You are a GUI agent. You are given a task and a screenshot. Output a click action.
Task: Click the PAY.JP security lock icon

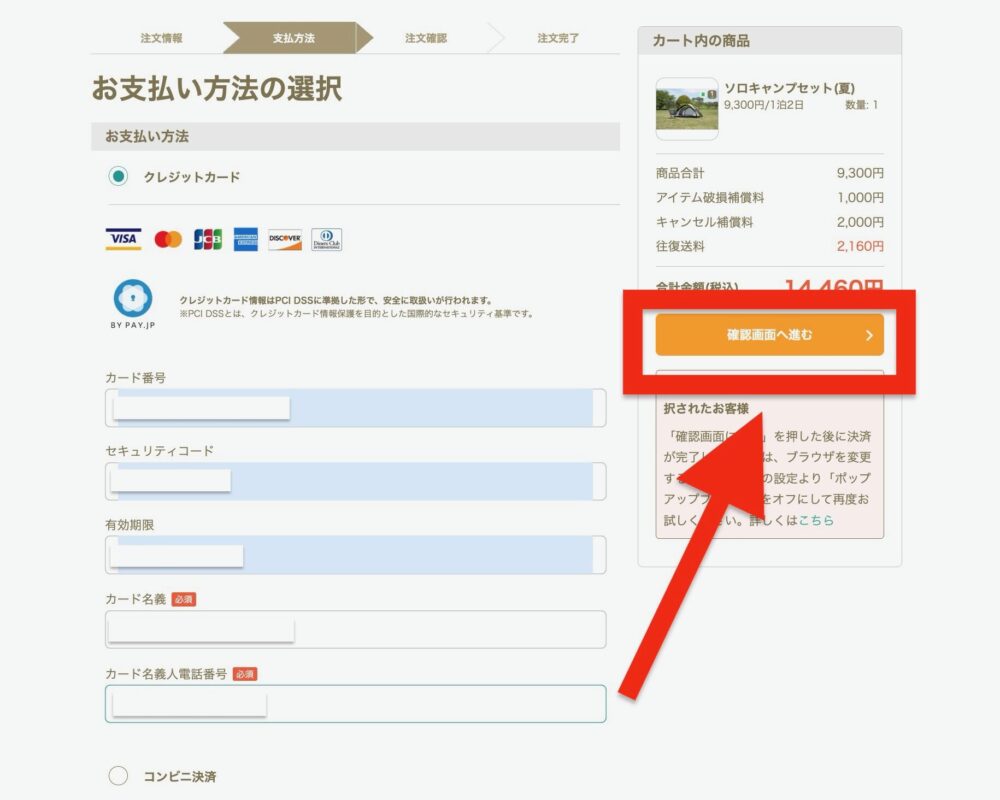(x=133, y=300)
